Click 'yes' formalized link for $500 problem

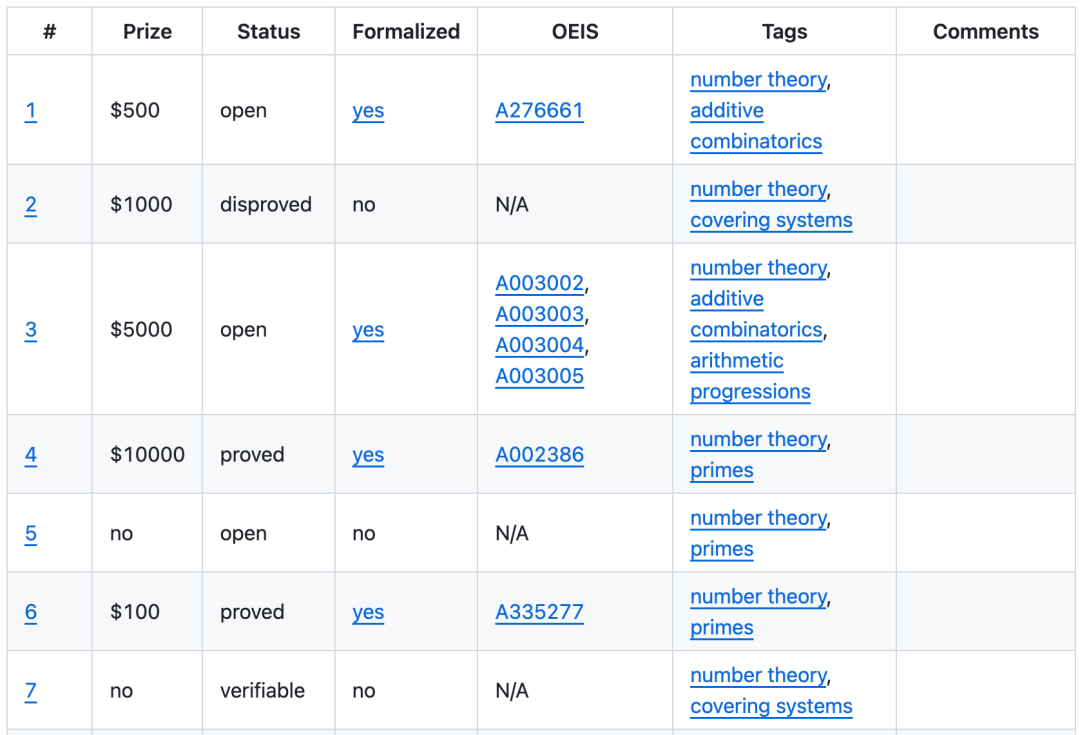coord(368,110)
